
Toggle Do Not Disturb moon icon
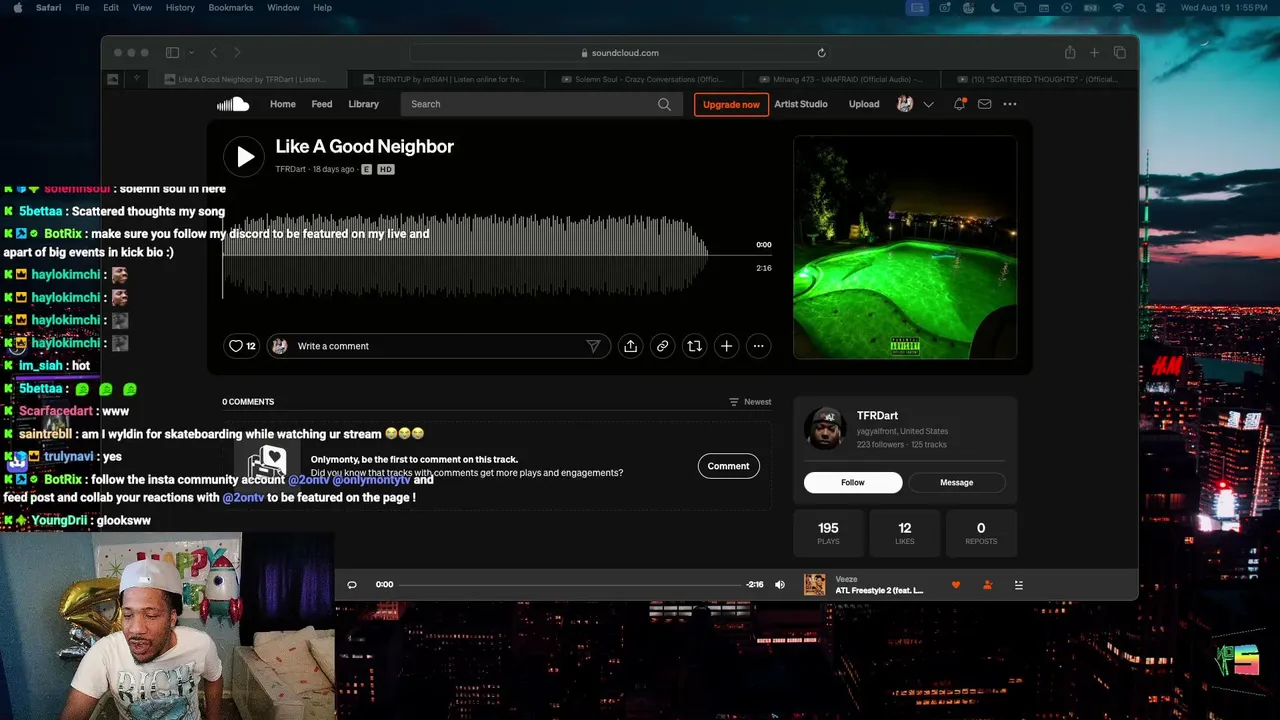pyautogui.click(x=995, y=8)
